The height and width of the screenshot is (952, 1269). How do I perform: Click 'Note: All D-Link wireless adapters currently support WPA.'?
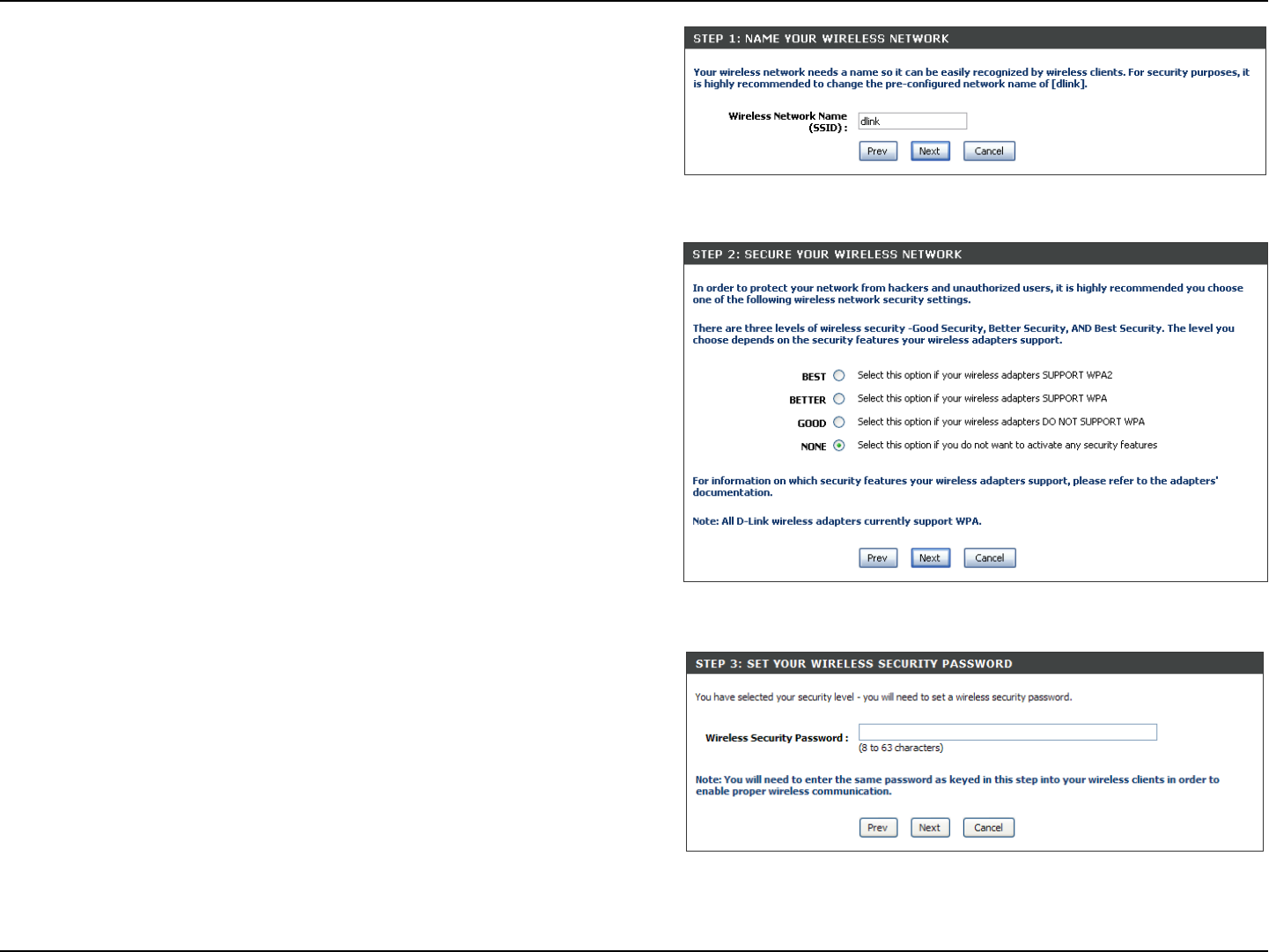[x=837, y=521]
